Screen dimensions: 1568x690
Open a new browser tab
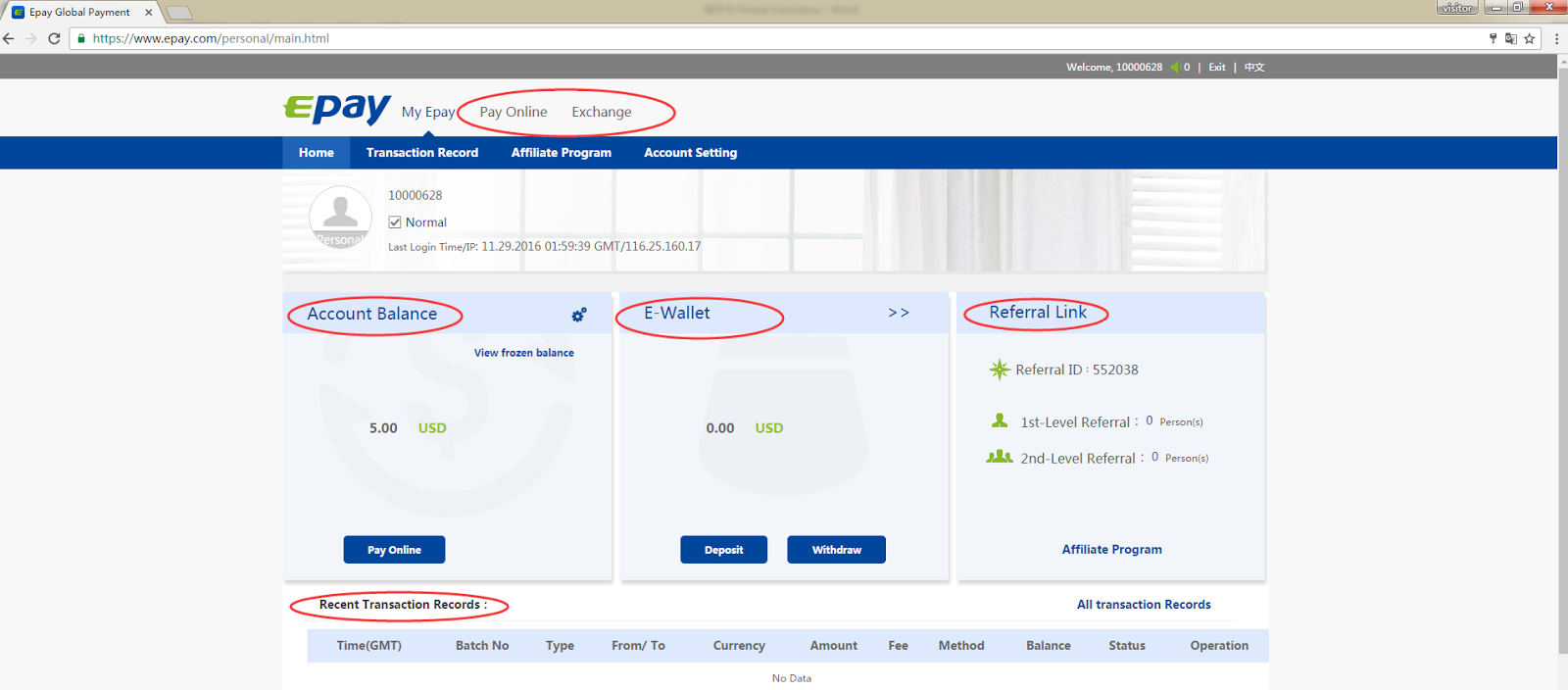coord(178,13)
